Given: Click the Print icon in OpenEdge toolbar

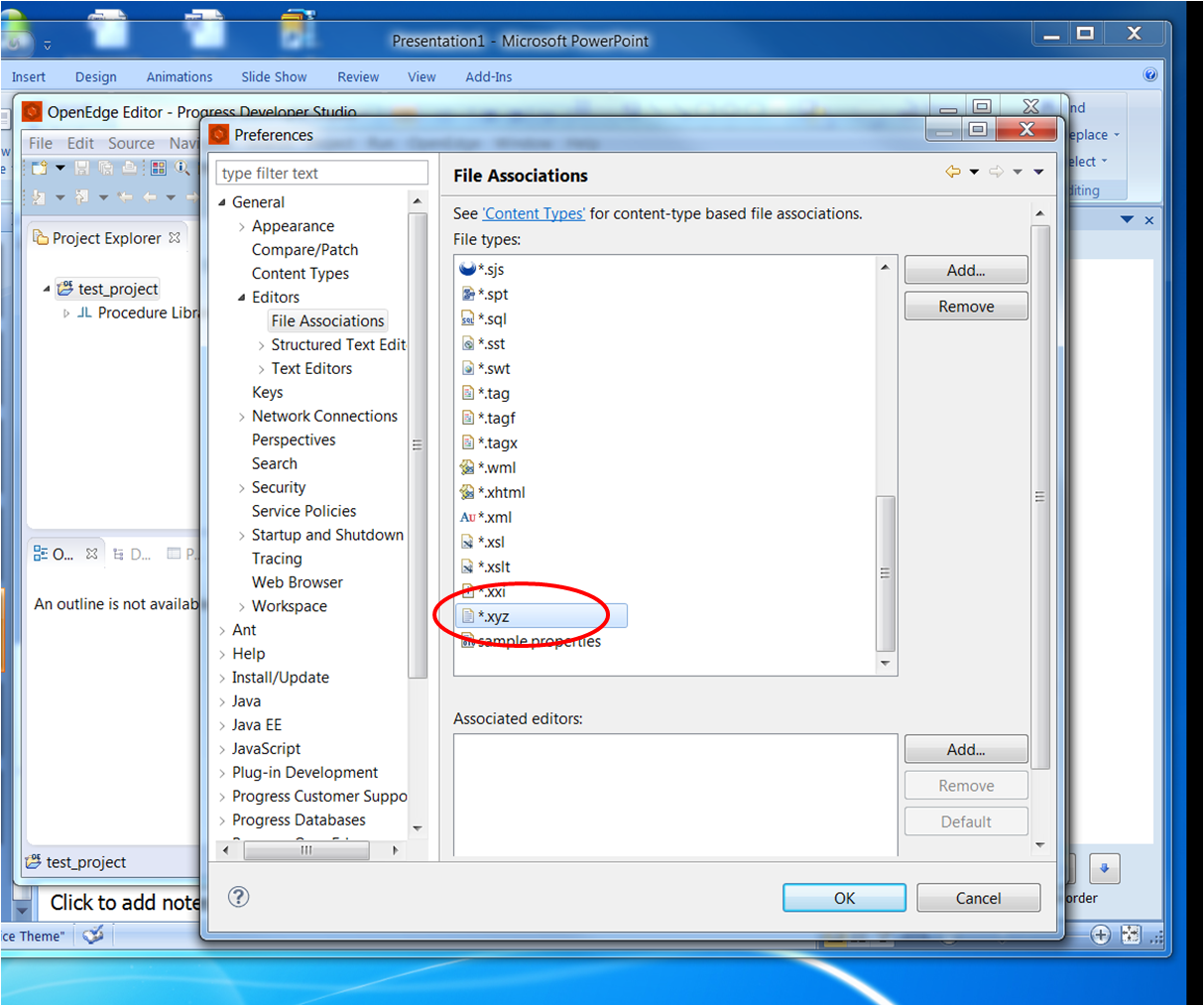Looking at the screenshot, I should tap(129, 168).
